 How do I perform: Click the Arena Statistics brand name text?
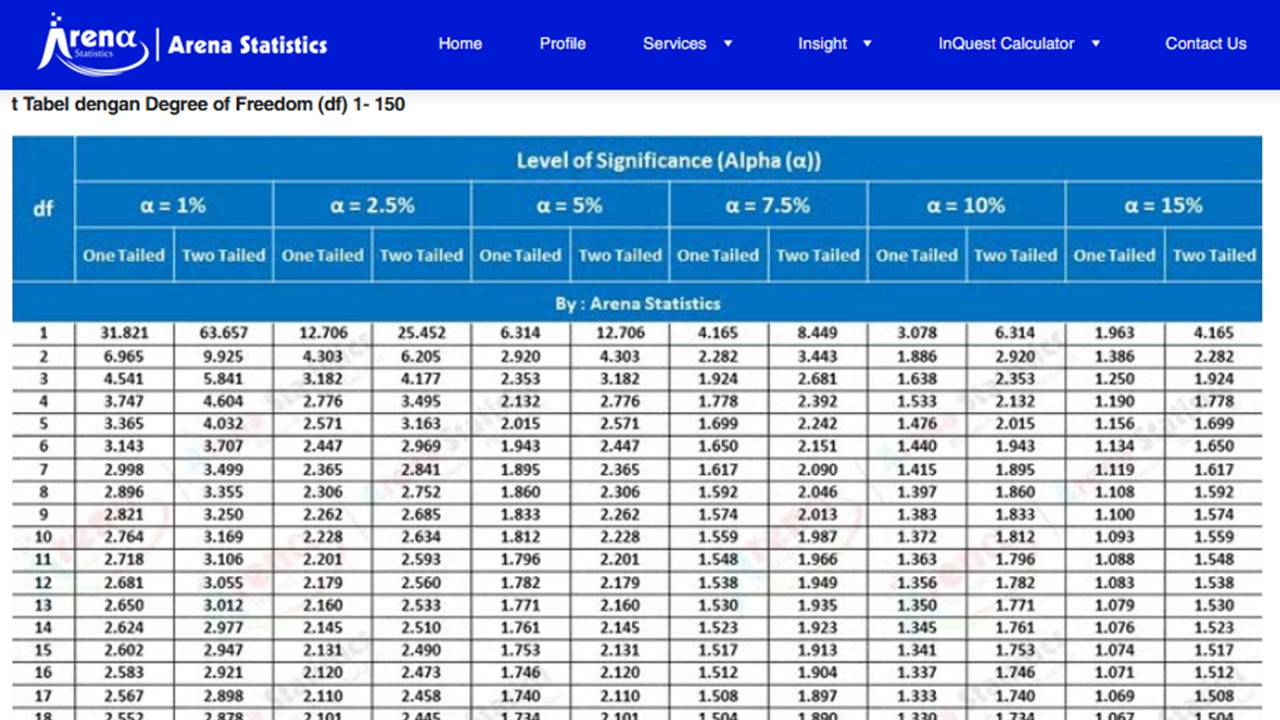click(248, 44)
